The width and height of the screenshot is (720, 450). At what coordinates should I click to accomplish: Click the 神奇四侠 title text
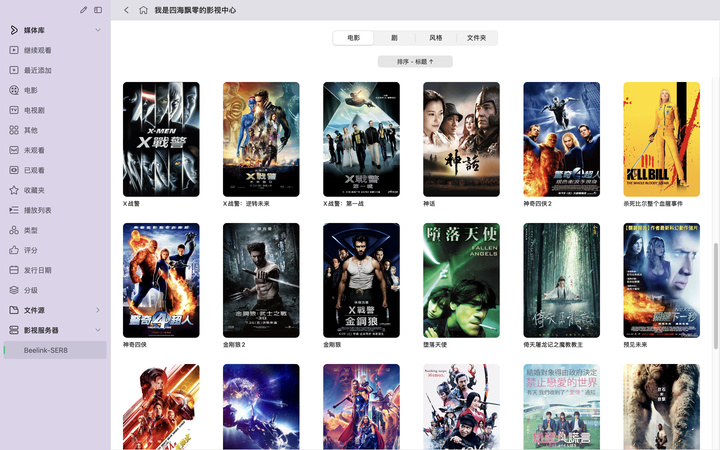[135, 344]
